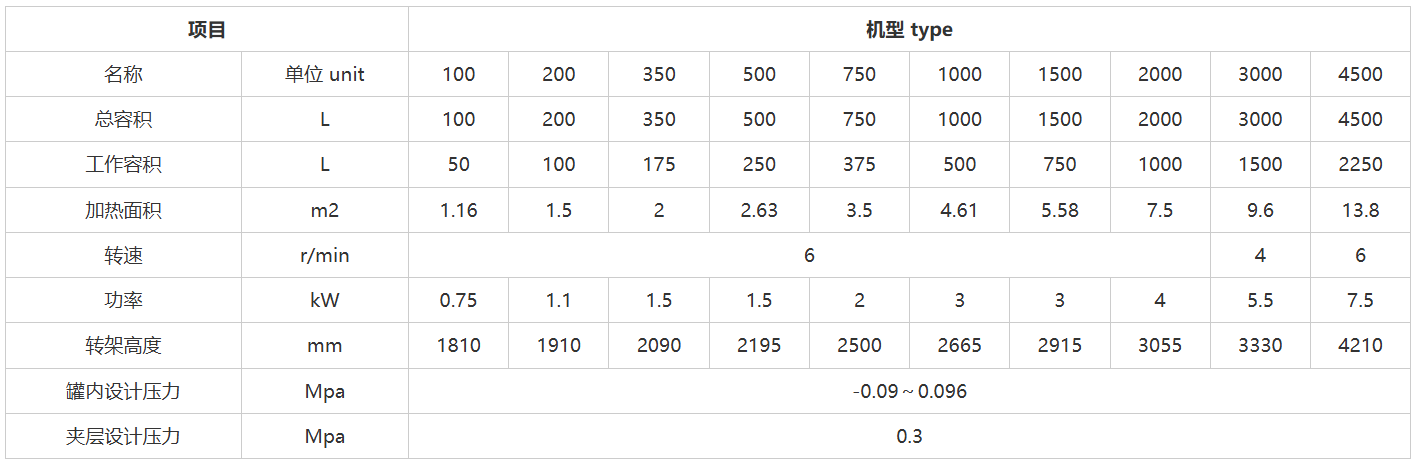Click the 转速 row label
Image resolution: width=1417 pixels, height=470 pixels.
(123, 256)
